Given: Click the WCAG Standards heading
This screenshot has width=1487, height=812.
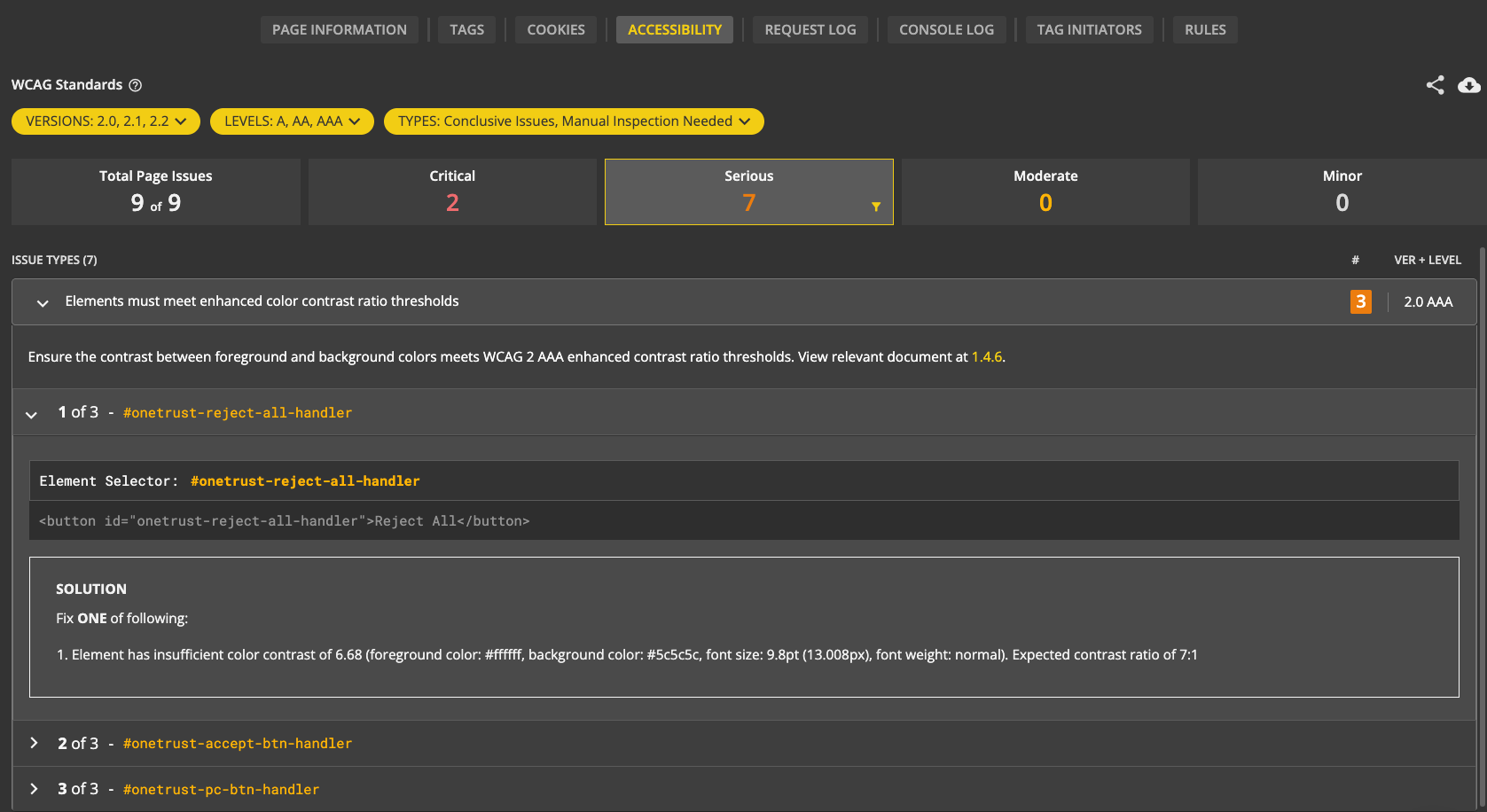Looking at the screenshot, I should (x=67, y=85).
